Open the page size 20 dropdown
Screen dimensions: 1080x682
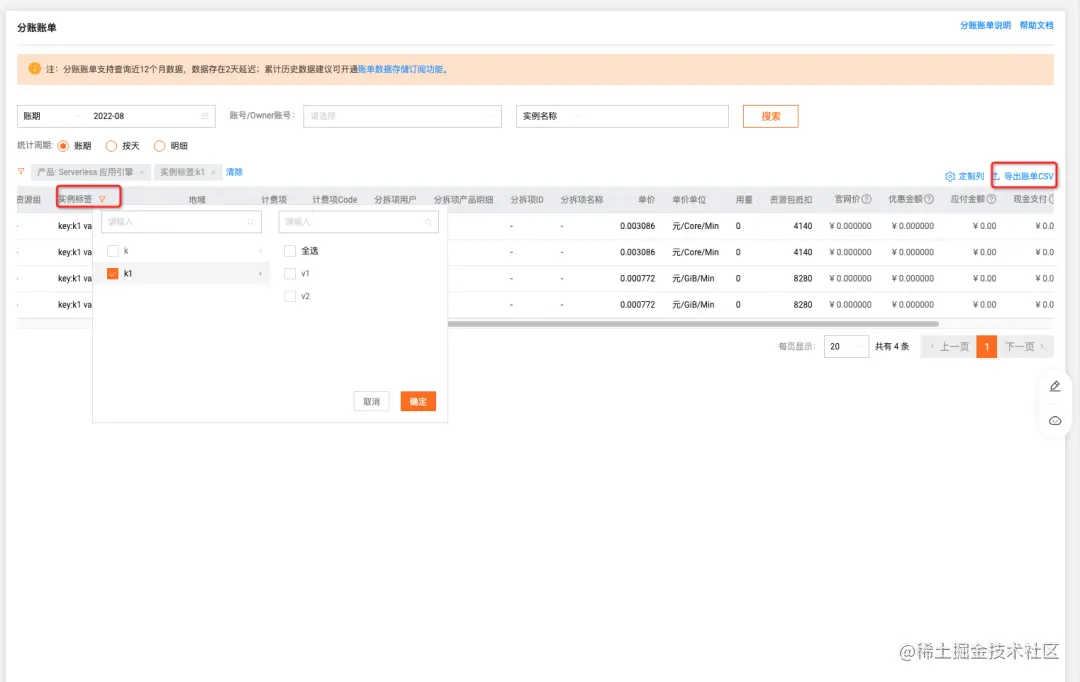click(847, 347)
